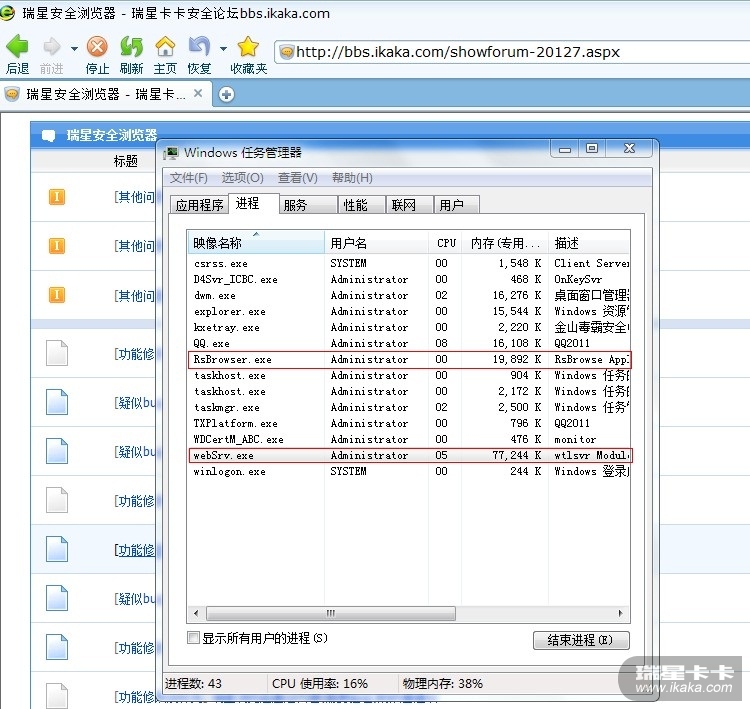The image size is (750, 709).
Task: Open the dropdown arrow beside Restore
Action: pyautogui.click(x=223, y=48)
